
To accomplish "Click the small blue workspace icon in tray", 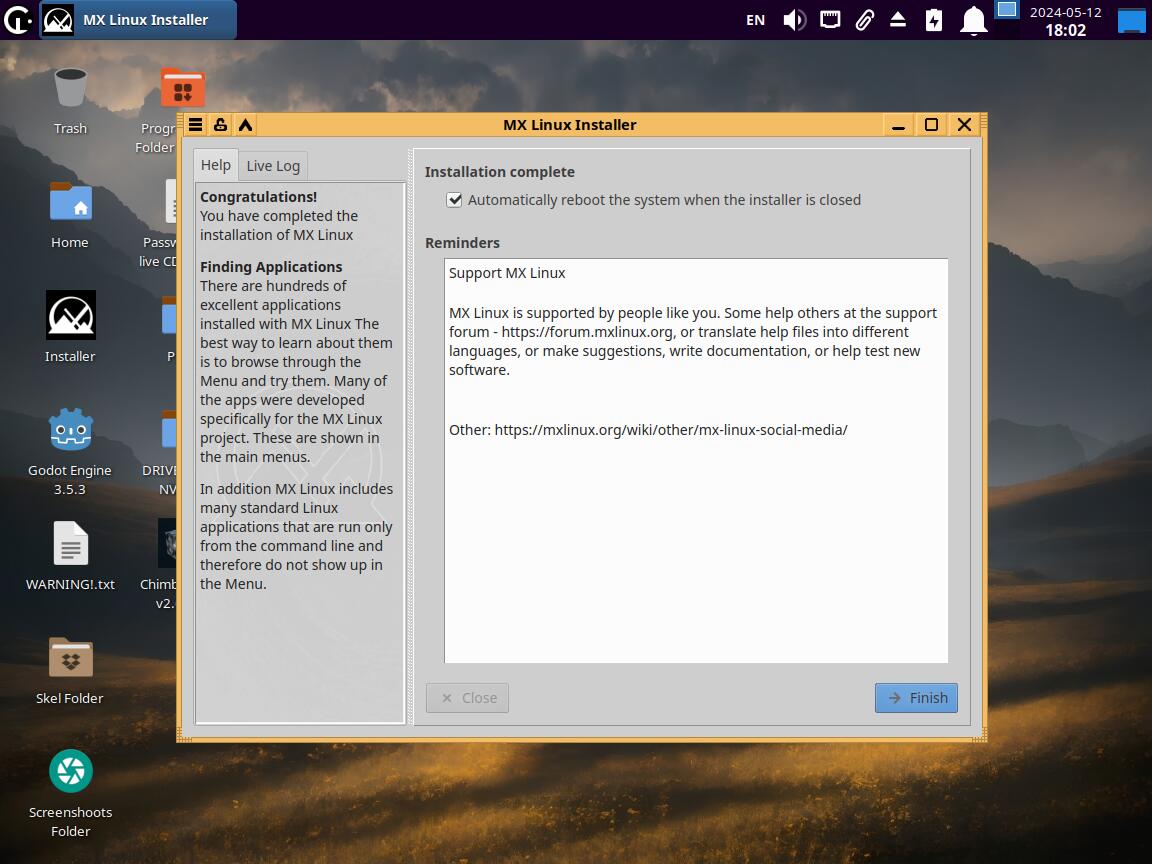I will pos(1007,10).
